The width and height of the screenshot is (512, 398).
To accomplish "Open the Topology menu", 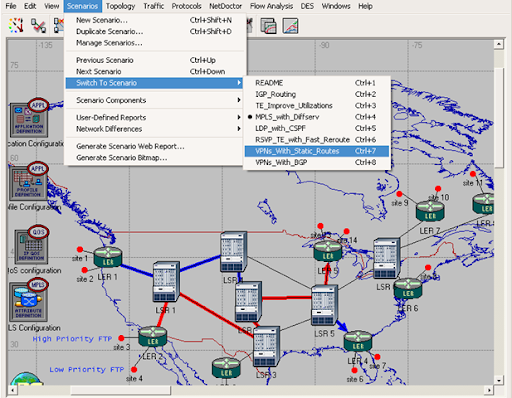I will [120, 6].
